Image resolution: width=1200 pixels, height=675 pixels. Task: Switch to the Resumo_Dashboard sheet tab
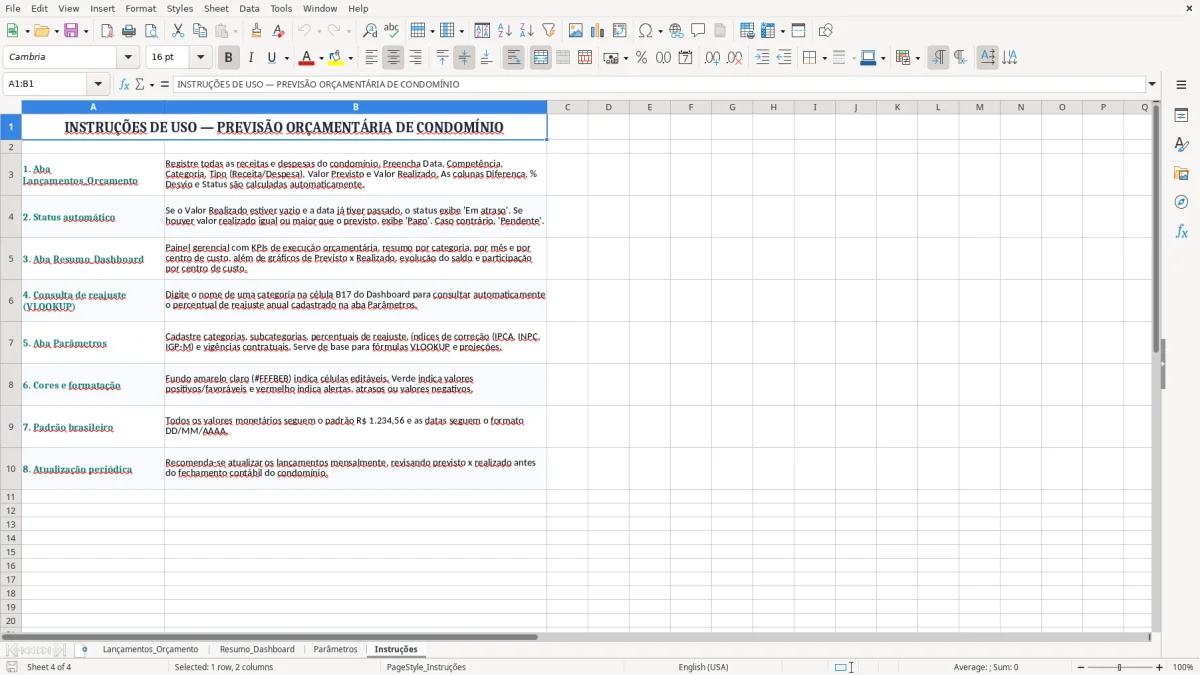tap(257, 649)
